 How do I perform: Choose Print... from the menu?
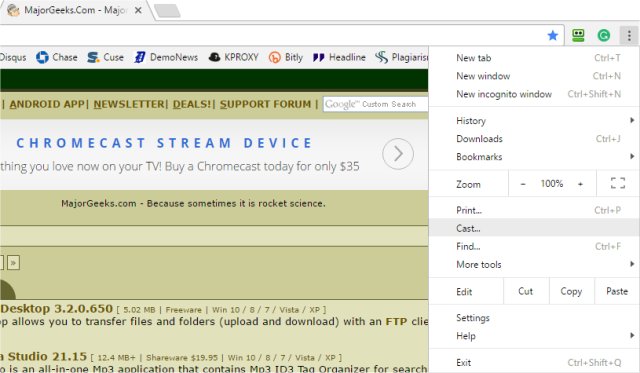(x=534, y=211)
